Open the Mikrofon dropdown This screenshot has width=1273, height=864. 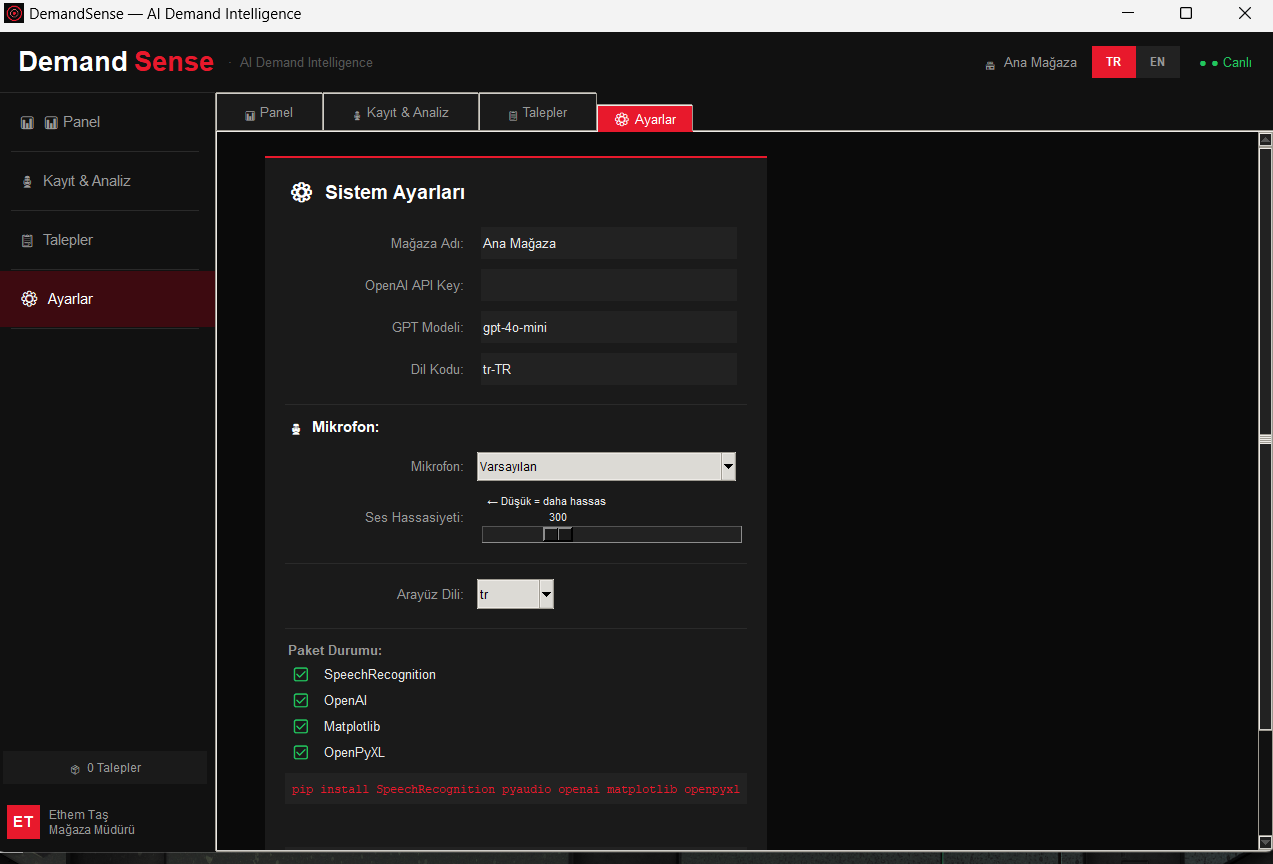click(606, 466)
